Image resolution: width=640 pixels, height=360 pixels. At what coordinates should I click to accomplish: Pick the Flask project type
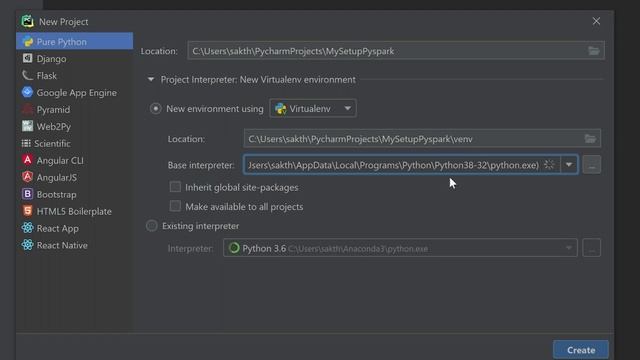pos(74,76)
